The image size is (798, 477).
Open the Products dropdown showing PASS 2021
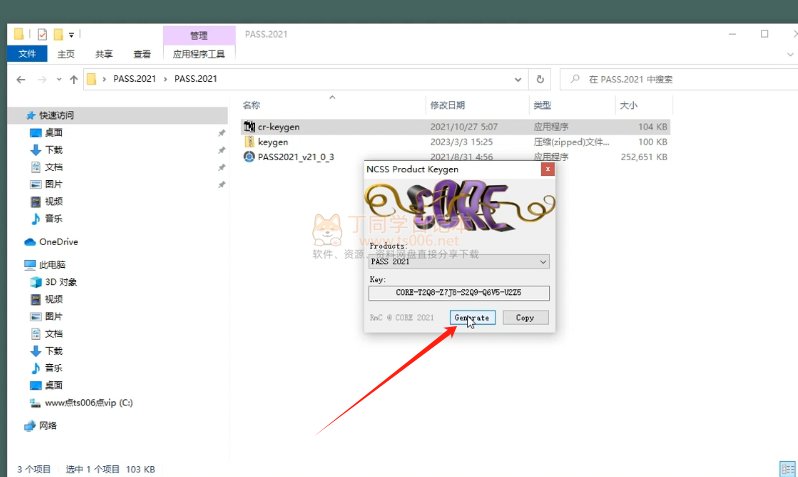pos(459,262)
